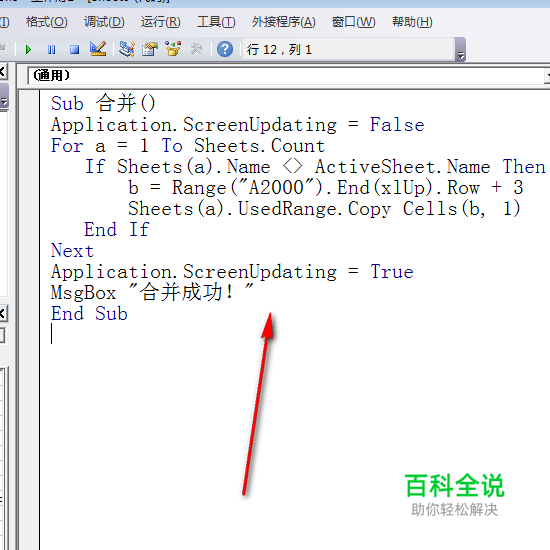The image size is (550, 550).
Task: Close the properties side panel
Action: (3, 313)
